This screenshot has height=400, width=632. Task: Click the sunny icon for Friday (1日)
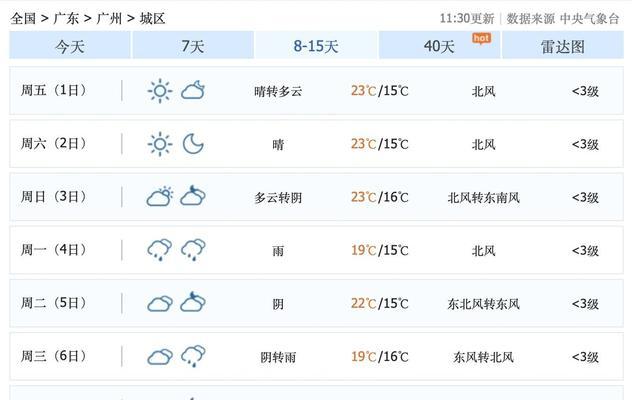(160, 91)
